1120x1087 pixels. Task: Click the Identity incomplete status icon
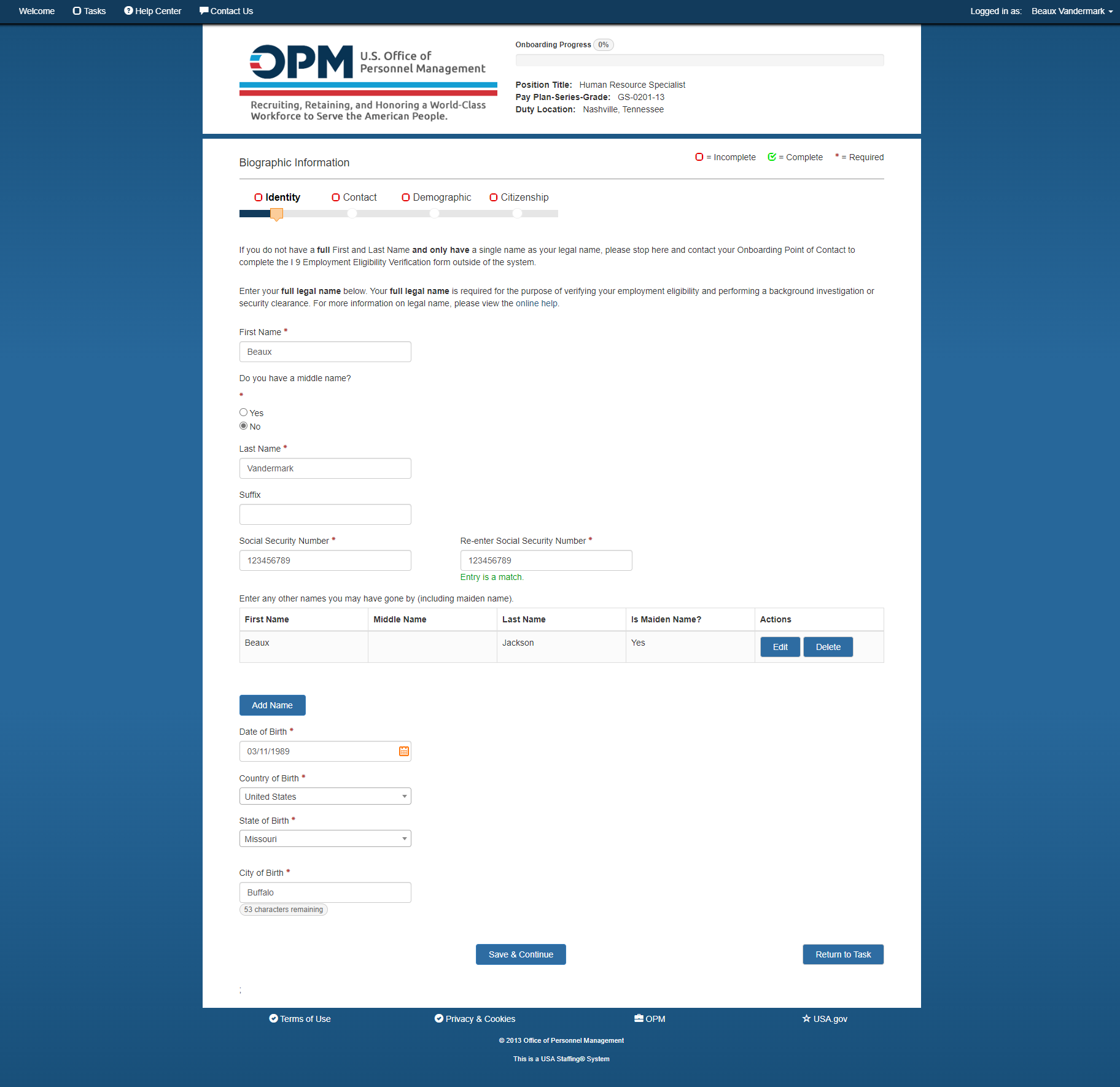(x=259, y=198)
